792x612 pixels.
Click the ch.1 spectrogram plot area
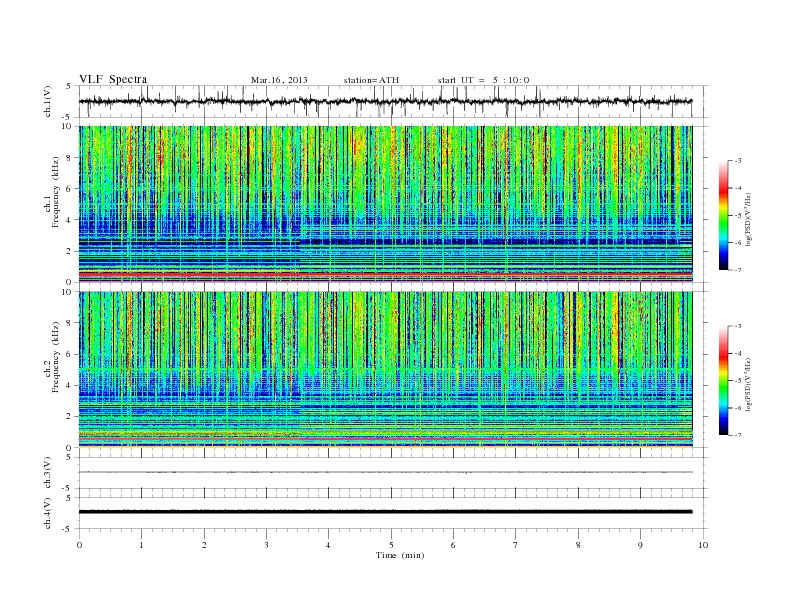point(386,204)
